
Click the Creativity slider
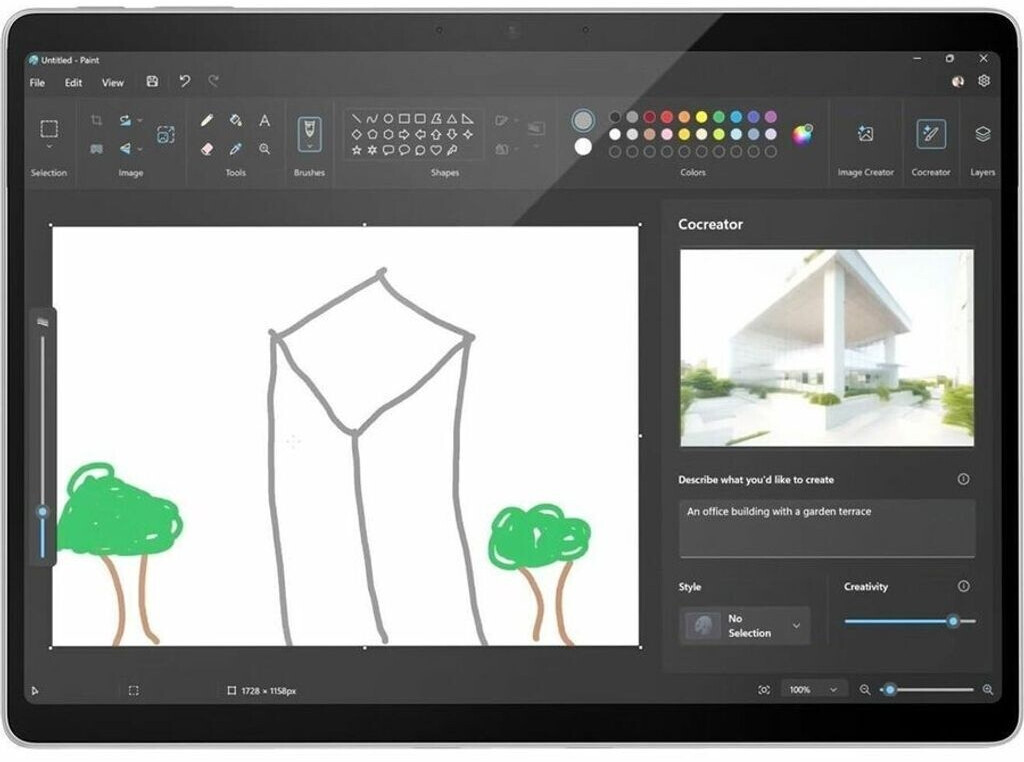(x=909, y=621)
